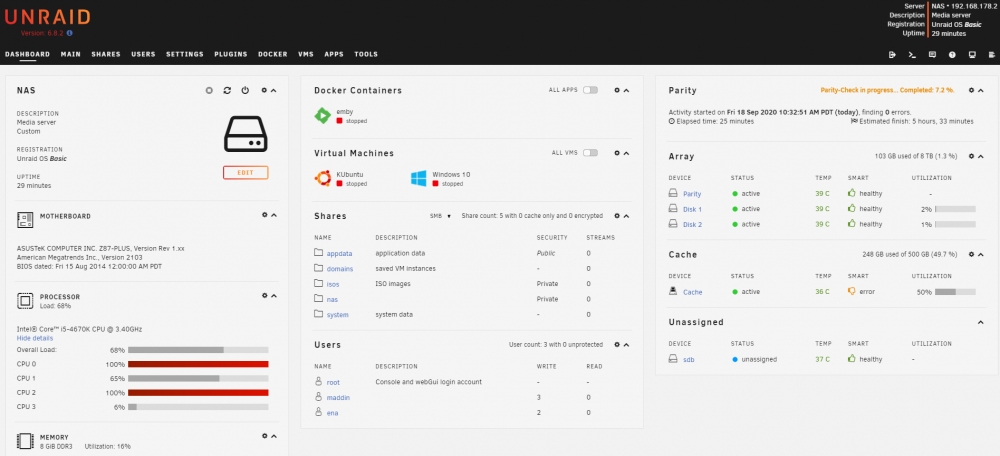This screenshot has height=456, width=1000.
Task: Open the SETTINGS menu tab
Action: tap(185, 54)
